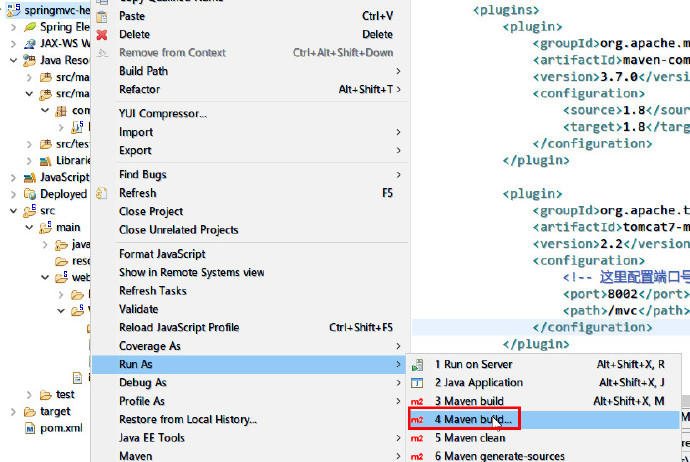Collapse the src folder node
Image resolution: width=690 pixels, height=462 pixels.
pos(13,211)
